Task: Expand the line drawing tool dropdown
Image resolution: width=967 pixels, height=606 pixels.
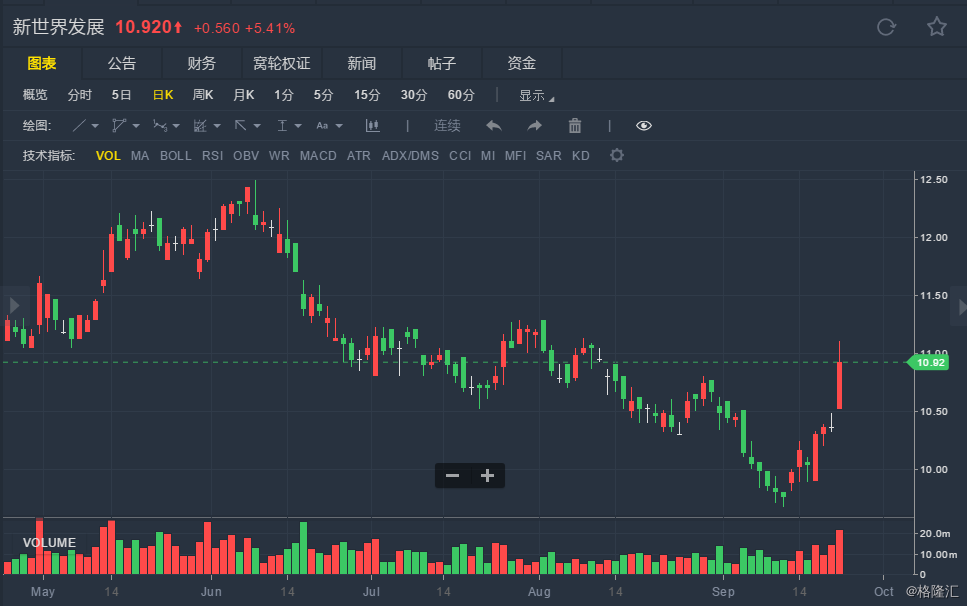Action: click(94, 126)
